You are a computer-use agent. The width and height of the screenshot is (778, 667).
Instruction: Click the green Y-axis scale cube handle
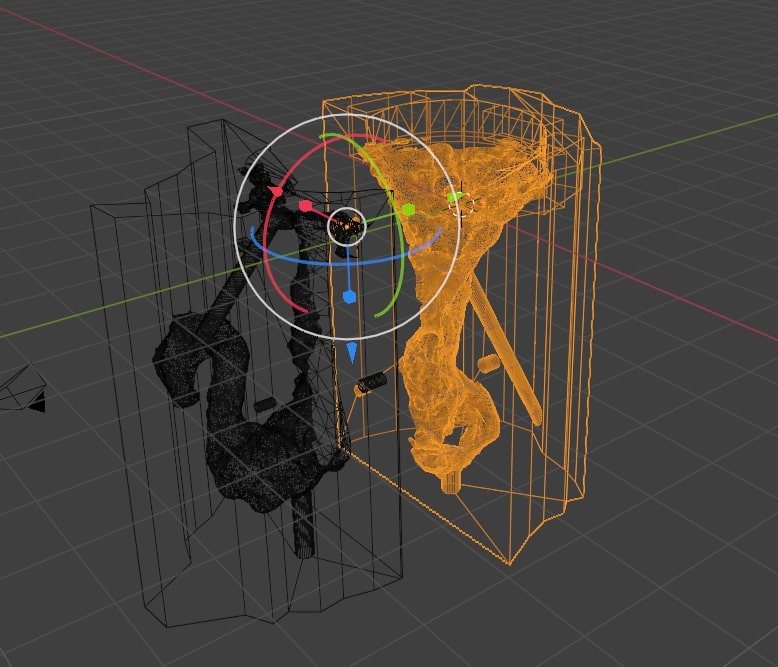click(408, 209)
